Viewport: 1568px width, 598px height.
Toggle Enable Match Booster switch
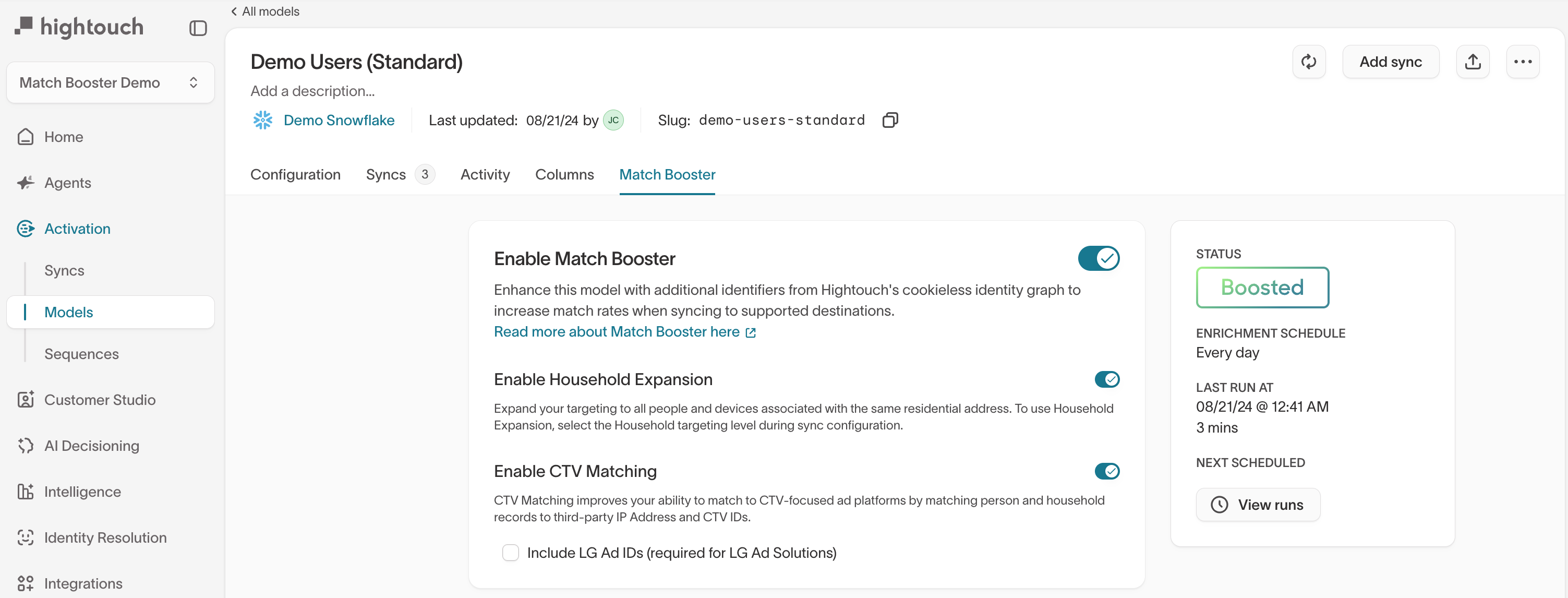tap(1099, 258)
